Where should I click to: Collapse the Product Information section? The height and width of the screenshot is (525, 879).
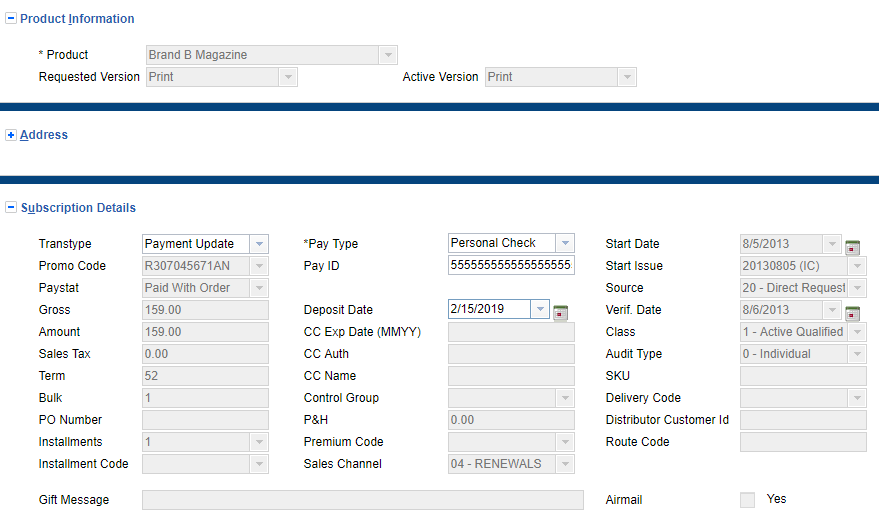tap(11, 19)
